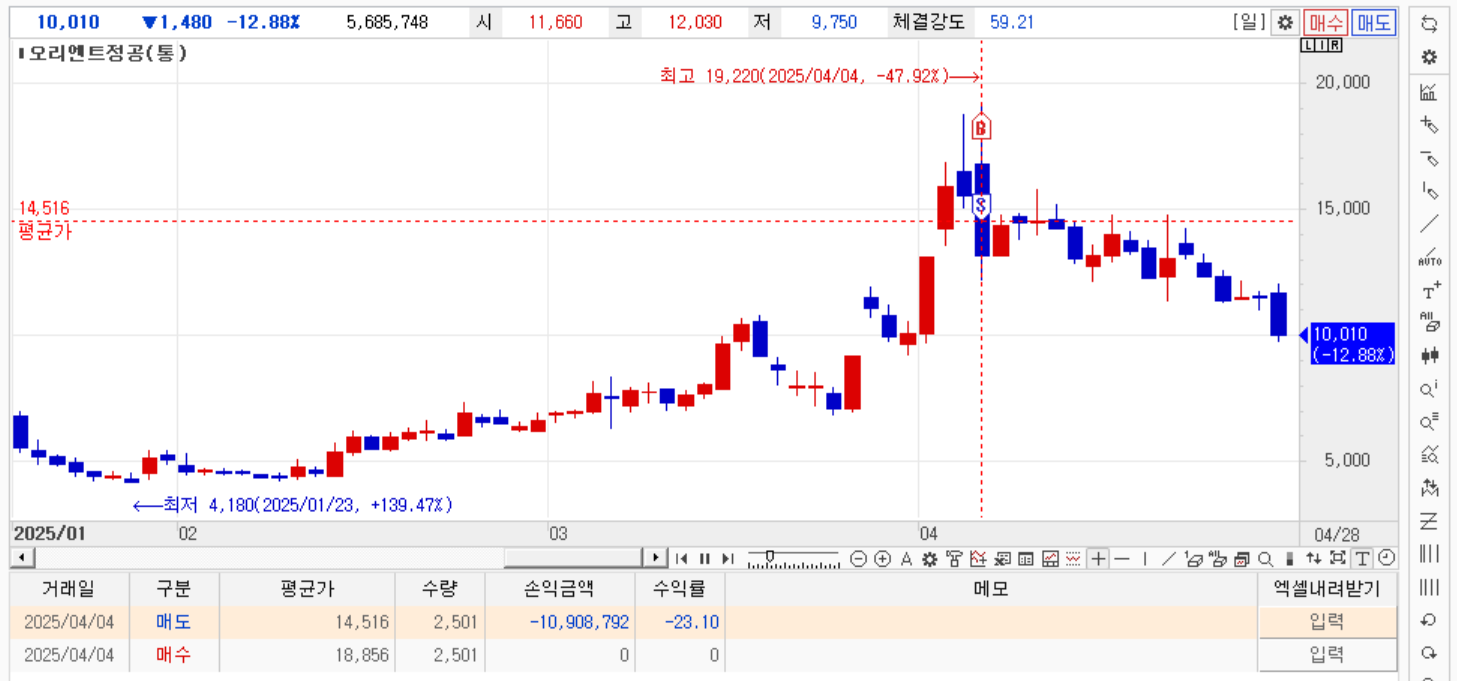Click the [일] daily period label
The width and height of the screenshot is (1457, 681).
[x=1250, y=22]
